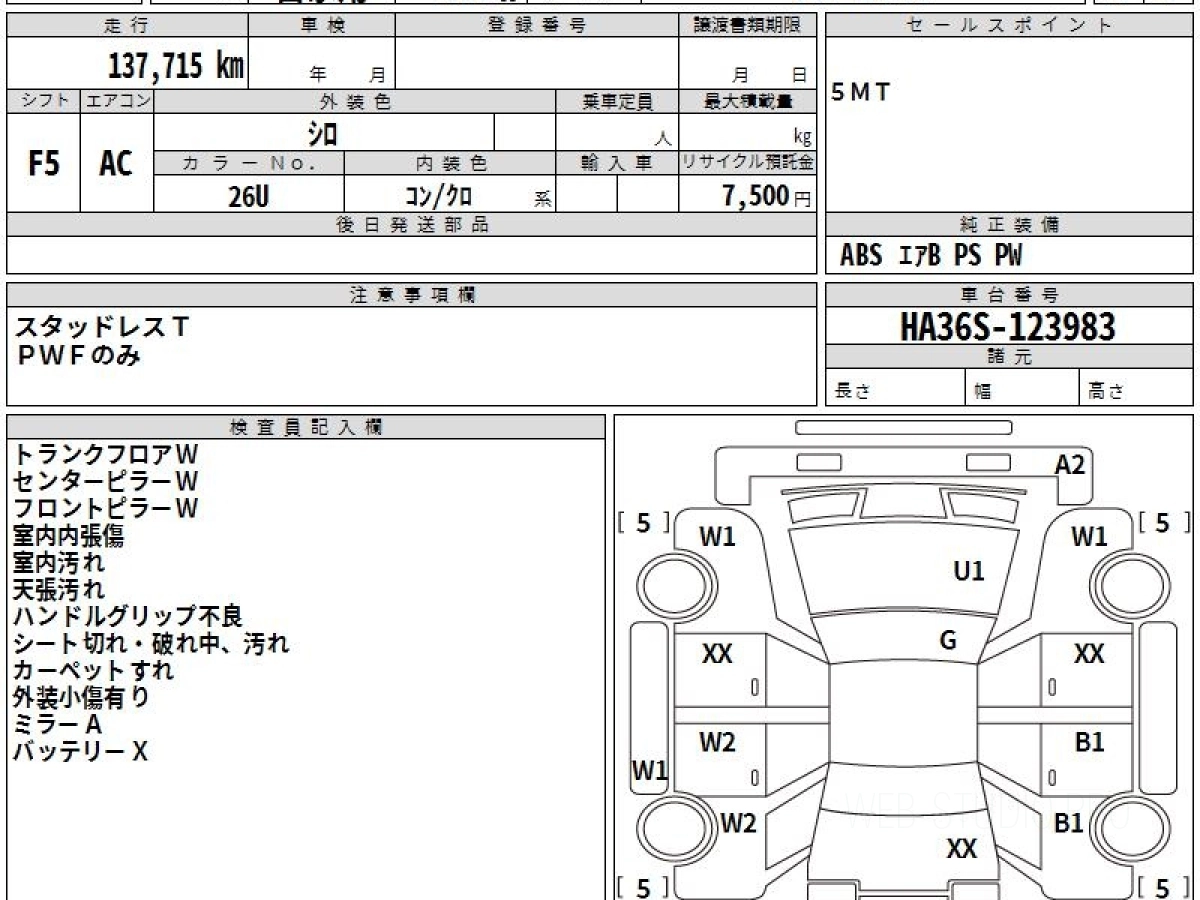Select the ミラーA note
The height and width of the screenshot is (900, 1200).
coord(57,725)
